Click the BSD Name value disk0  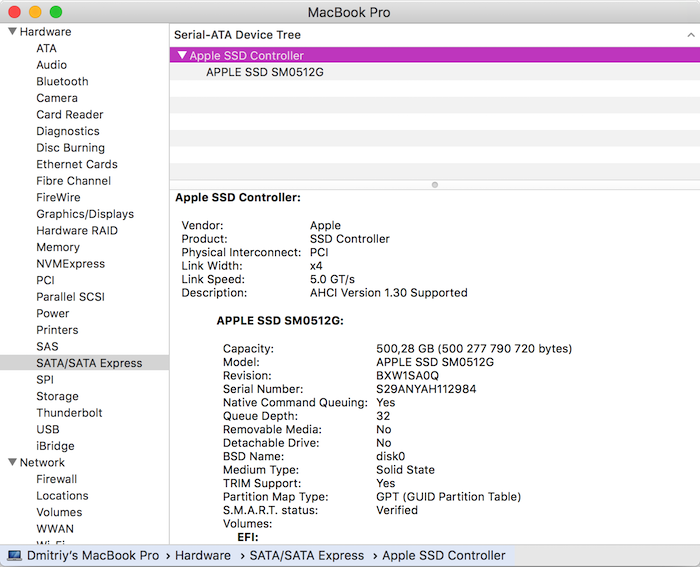click(x=390, y=456)
